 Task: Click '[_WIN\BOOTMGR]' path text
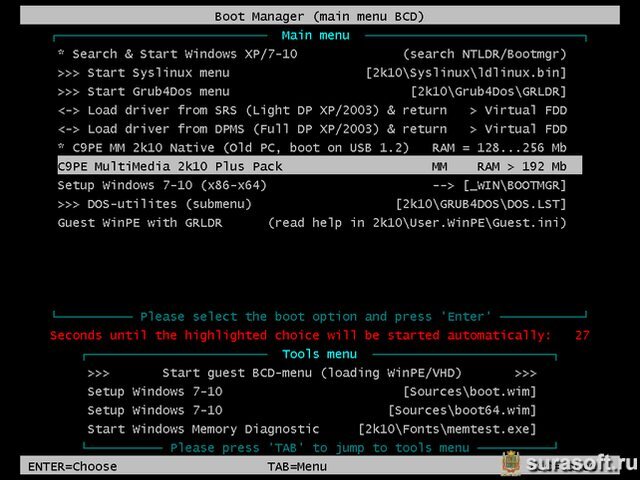515,185
